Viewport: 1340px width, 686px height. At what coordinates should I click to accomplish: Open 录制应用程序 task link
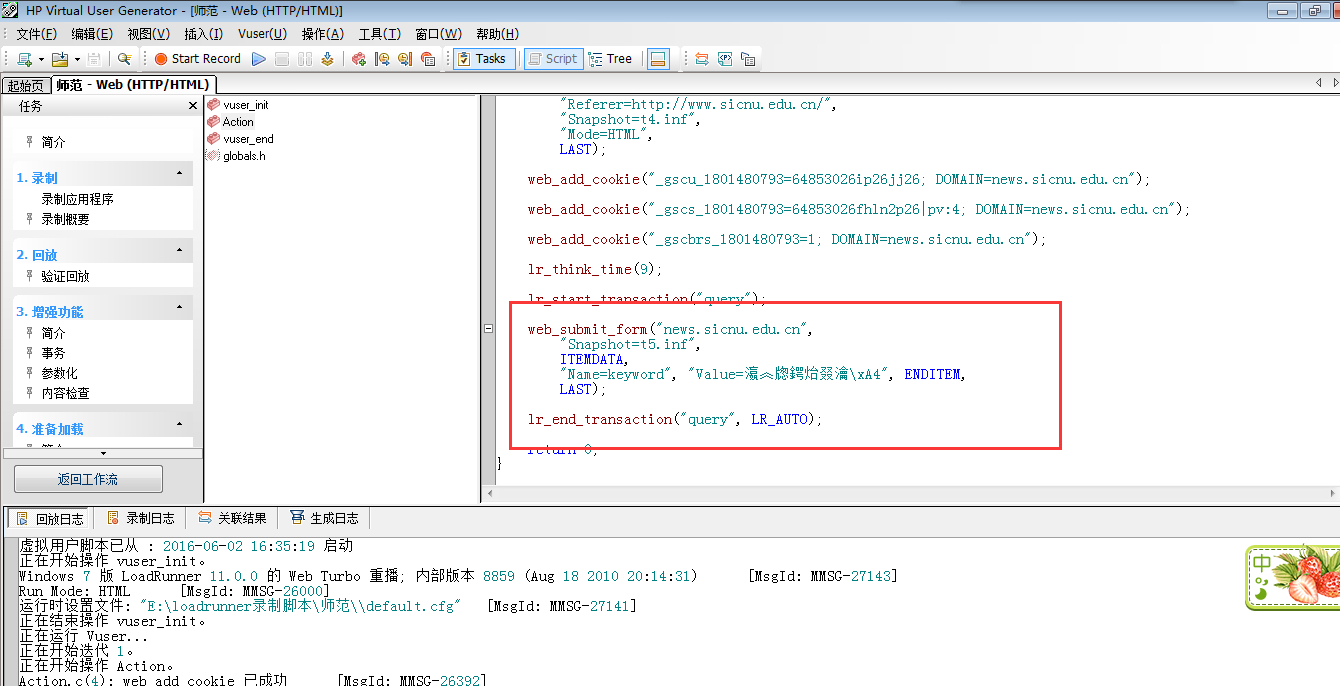click(78, 199)
